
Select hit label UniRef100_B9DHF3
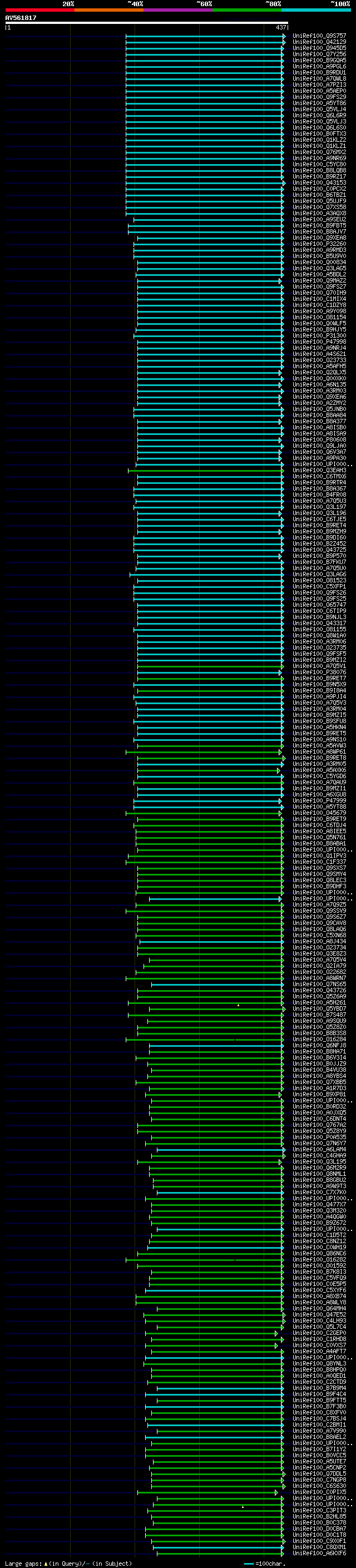319,886
